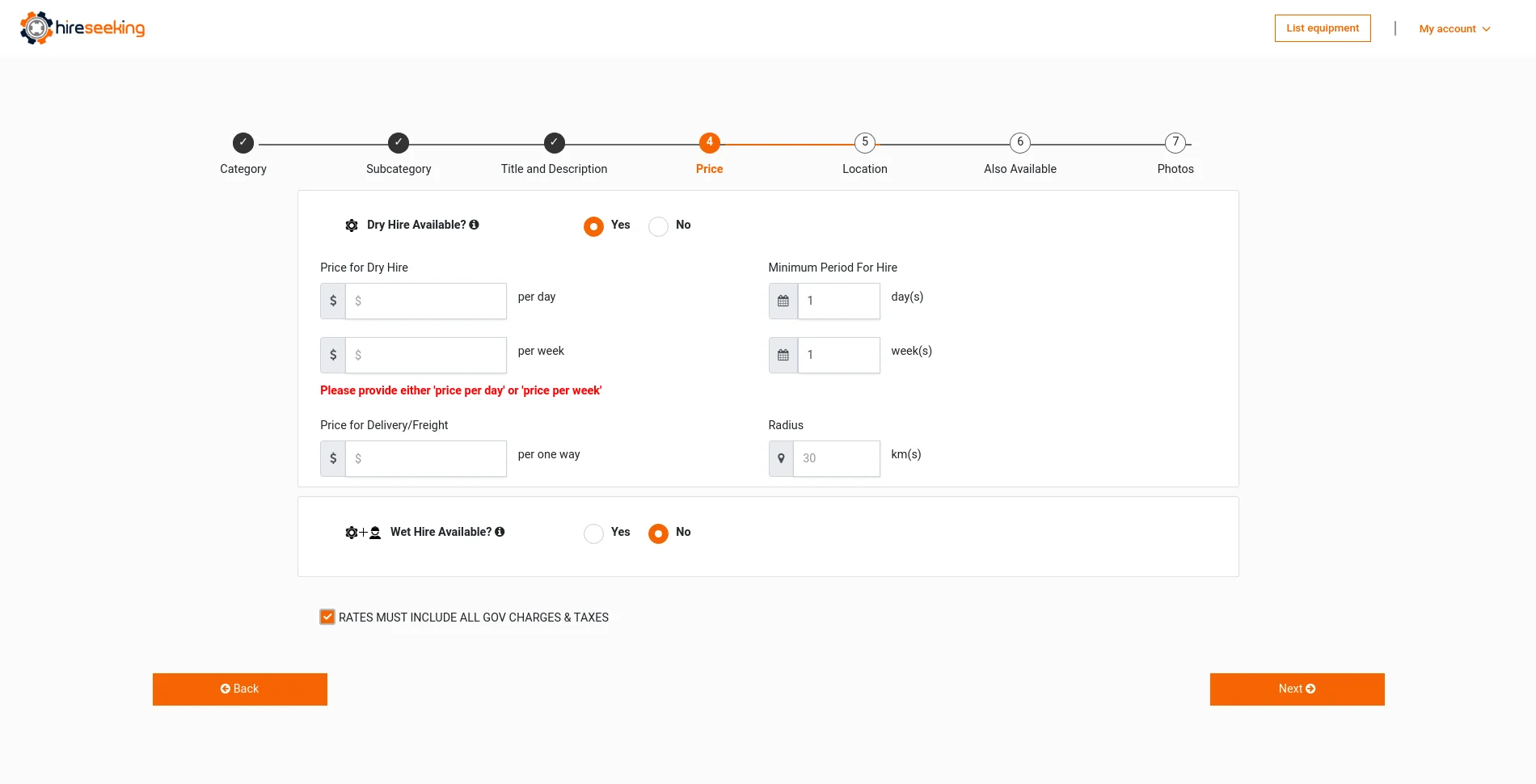Click the dollar icon for Delivery/Freight price
1536x784 pixels.
pyautogui.click(x=333, y=458)
